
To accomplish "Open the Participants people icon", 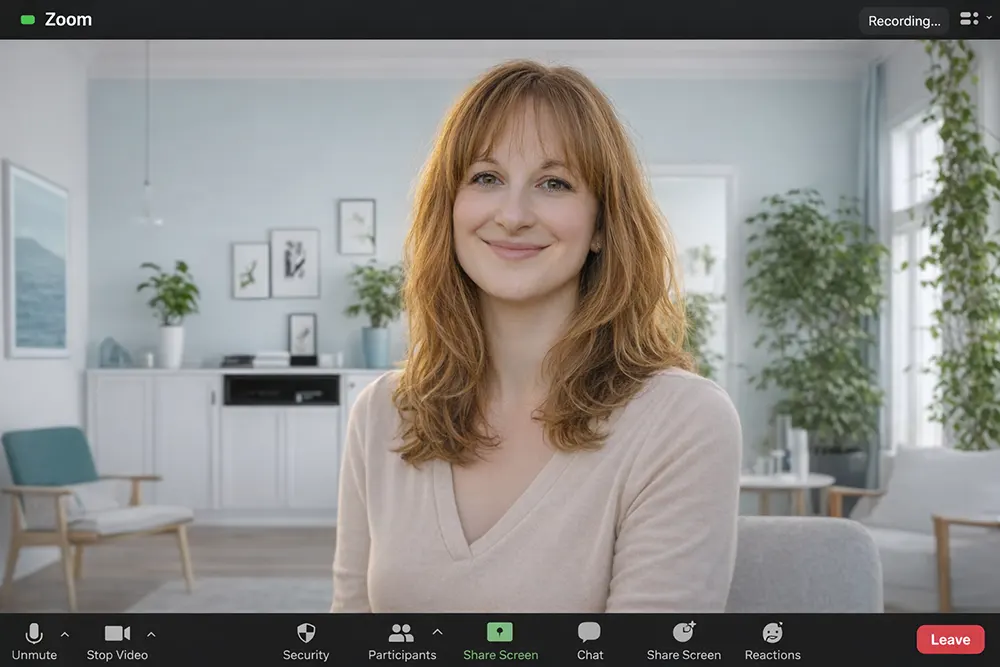I will [x=401, y=633].
